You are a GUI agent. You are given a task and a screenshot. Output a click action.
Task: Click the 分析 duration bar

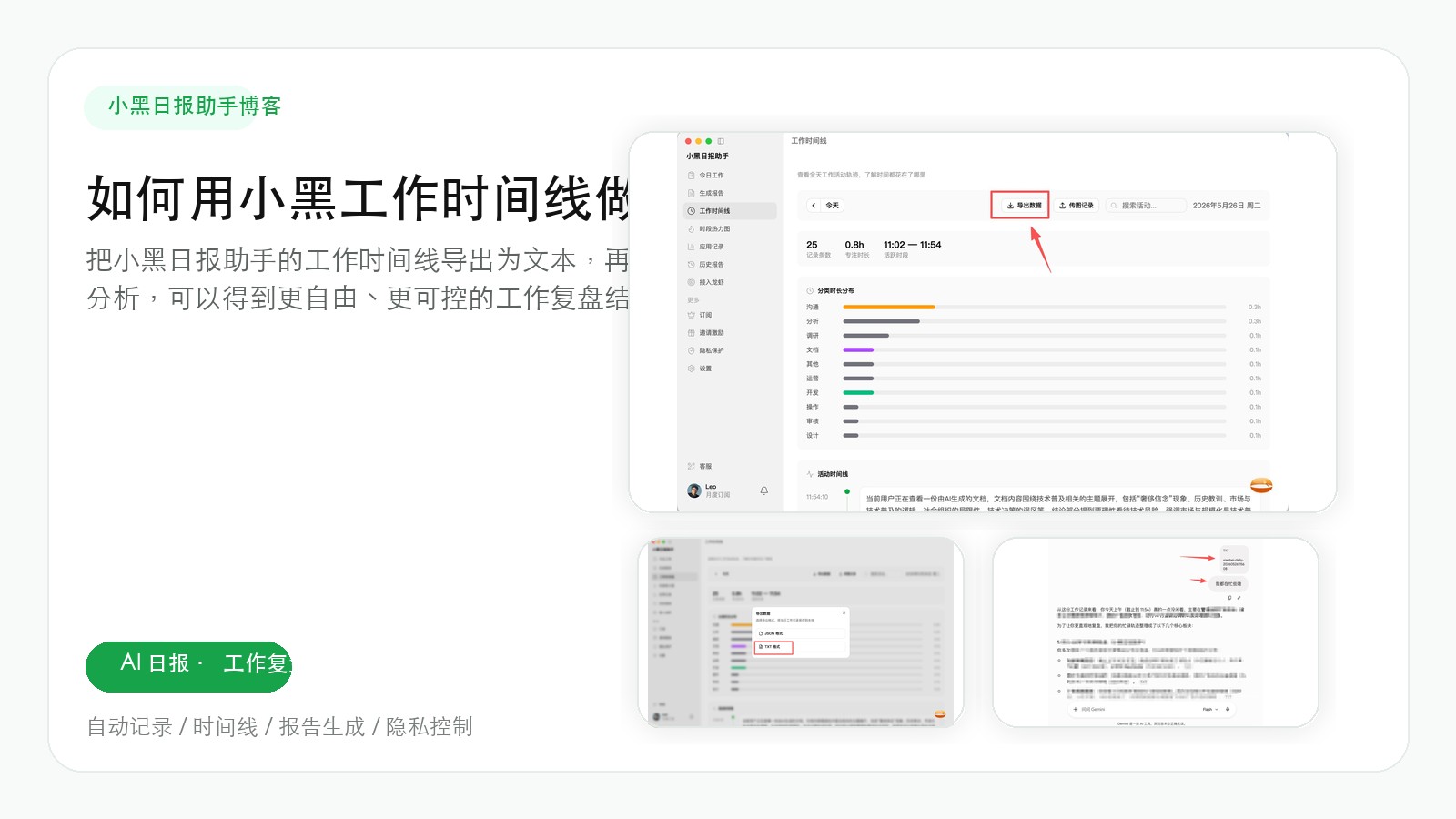881,321
